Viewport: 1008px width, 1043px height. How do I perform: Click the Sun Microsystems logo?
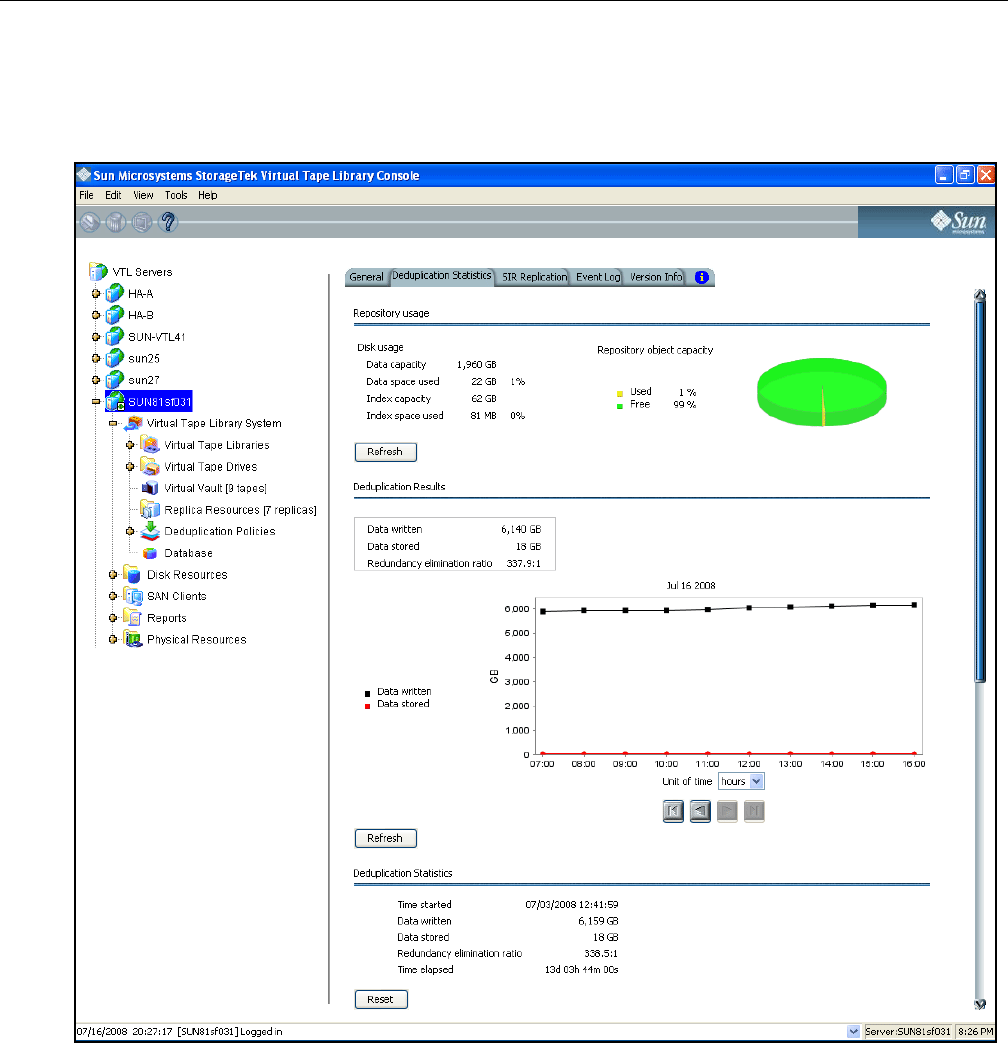(x=959, y=222)
